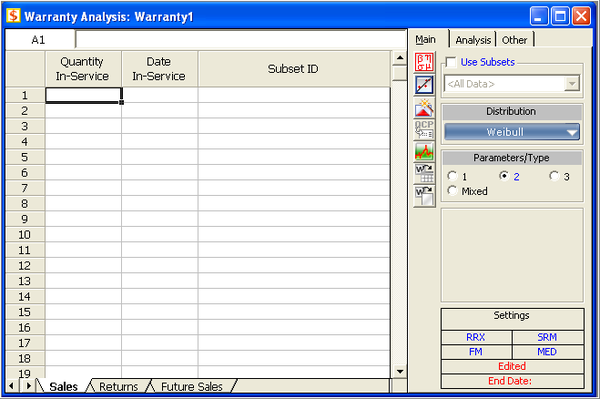This screenshot has height=399, width=600.
Task: Click the MED settings link
Action: (547, 352)
